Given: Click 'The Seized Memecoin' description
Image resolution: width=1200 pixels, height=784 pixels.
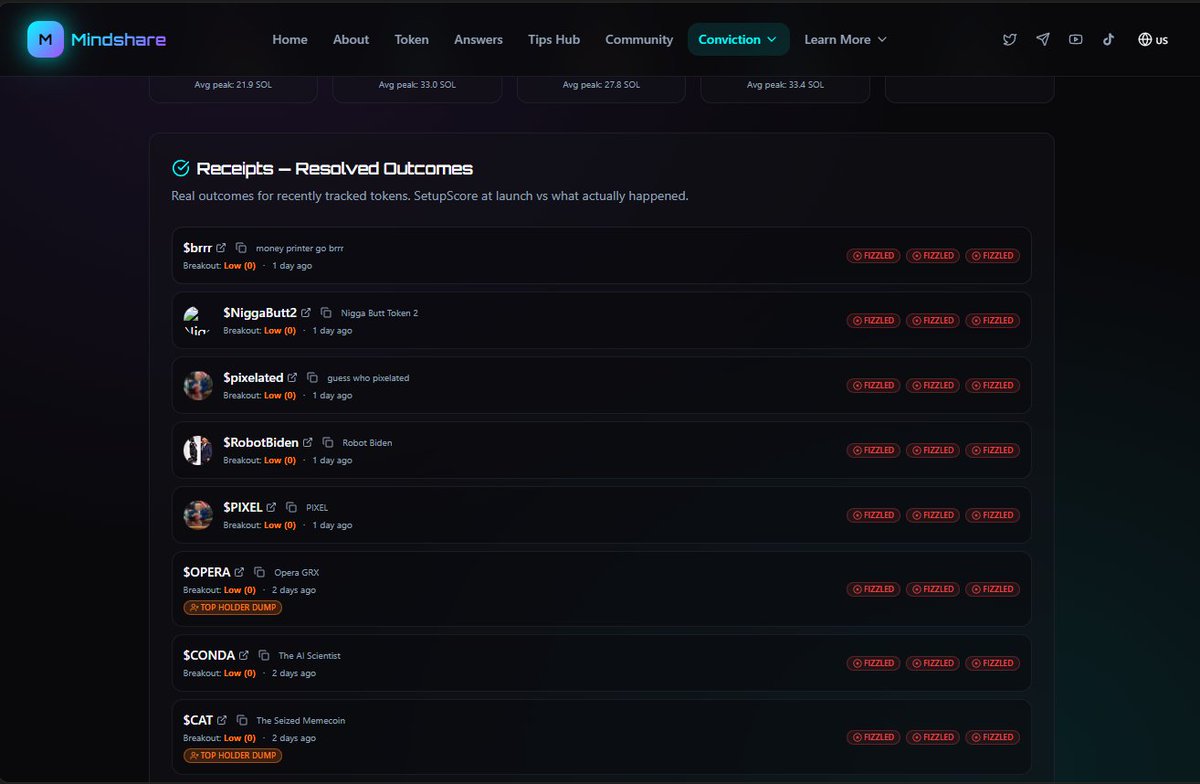Looking at the screenshot, I should click(301, 721).
